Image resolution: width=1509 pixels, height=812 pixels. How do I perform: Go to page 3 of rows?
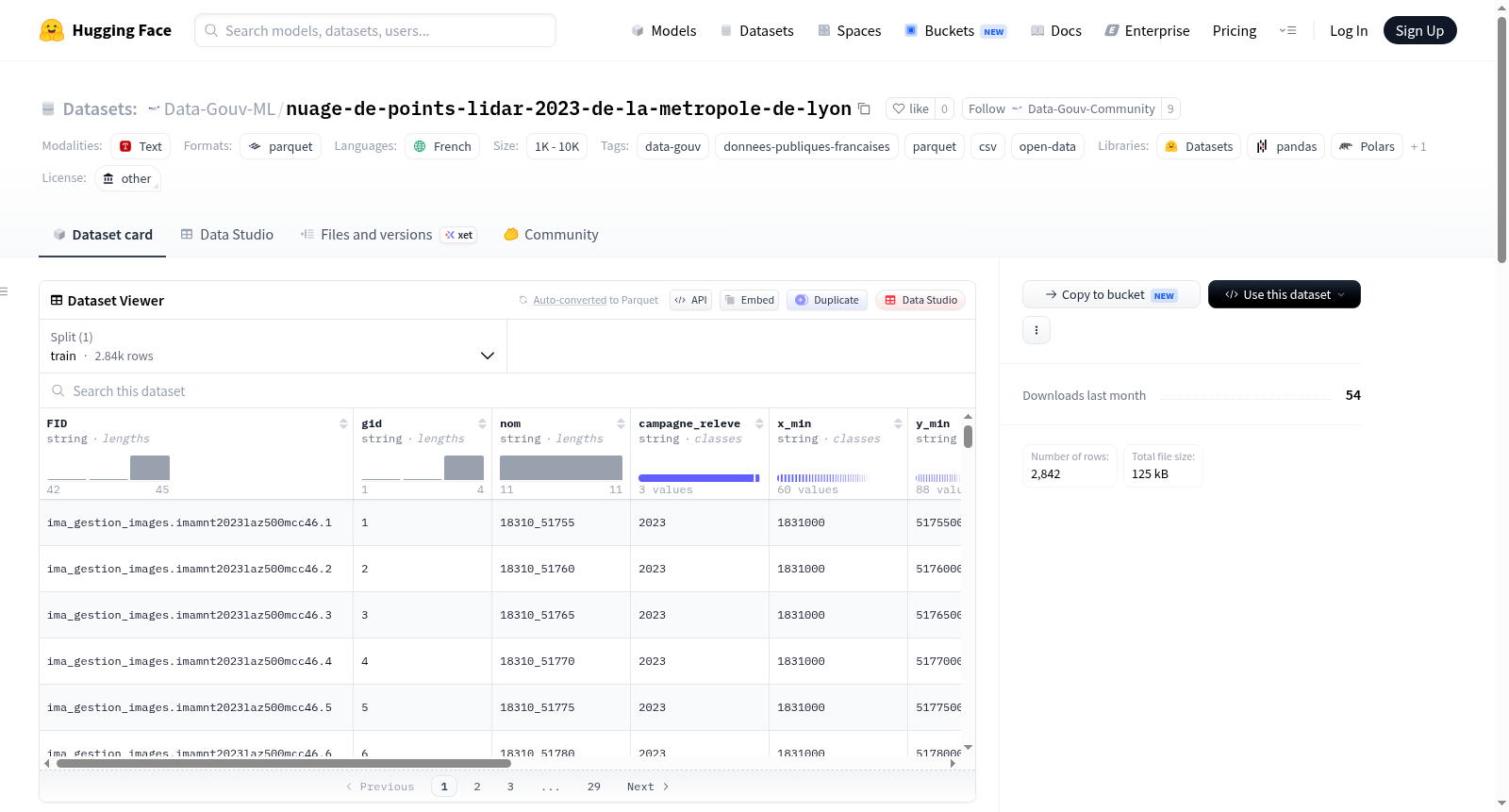pyautogui.click(x=510, y=787)
